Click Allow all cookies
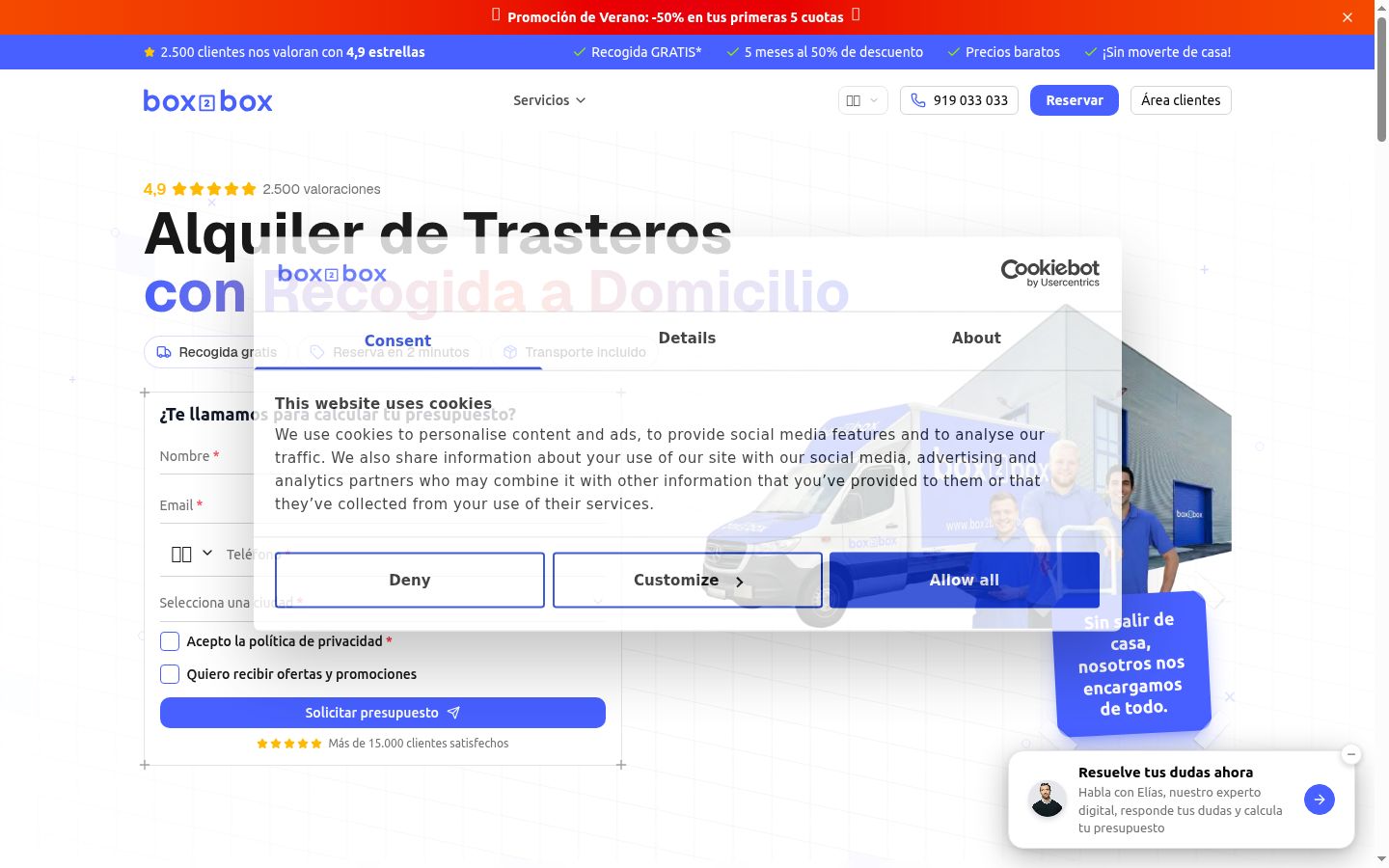The height and width of the screenshot is (868, 1389). coord(965,580)
